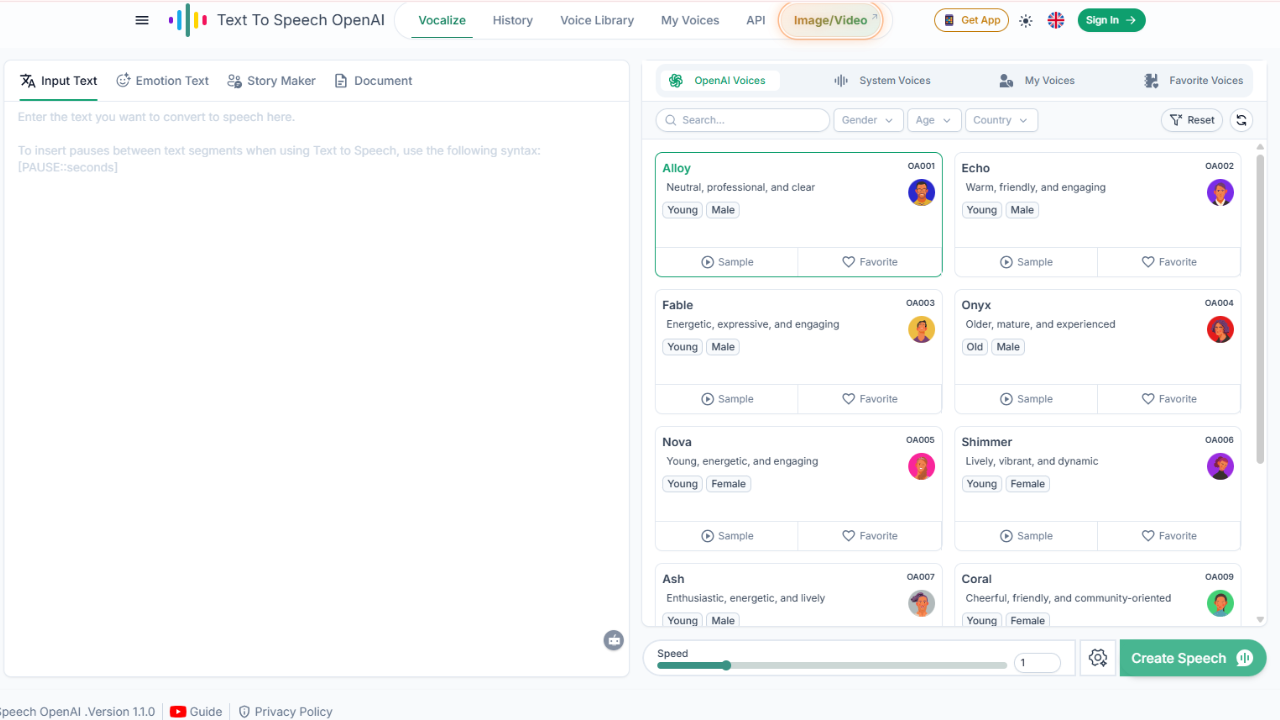
Task: Open the UK flag language selector
Action: [x=1056, y=20]
